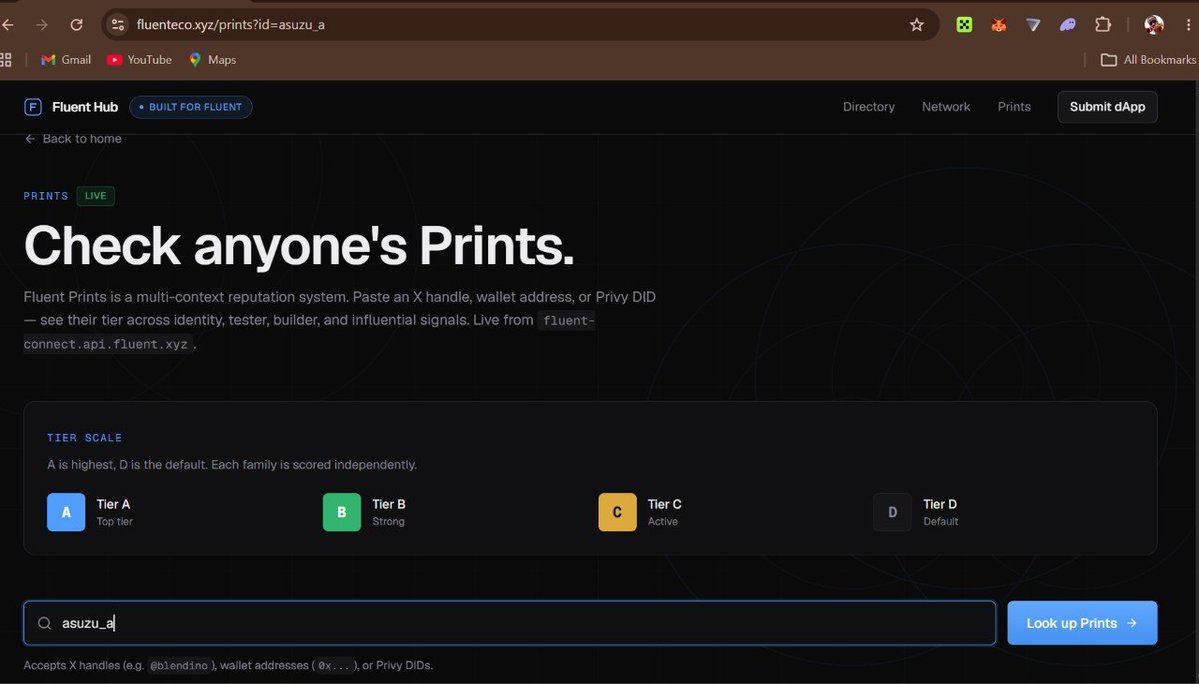
Task: Click the Fluent Hub site title
Action: click(85, 107)
